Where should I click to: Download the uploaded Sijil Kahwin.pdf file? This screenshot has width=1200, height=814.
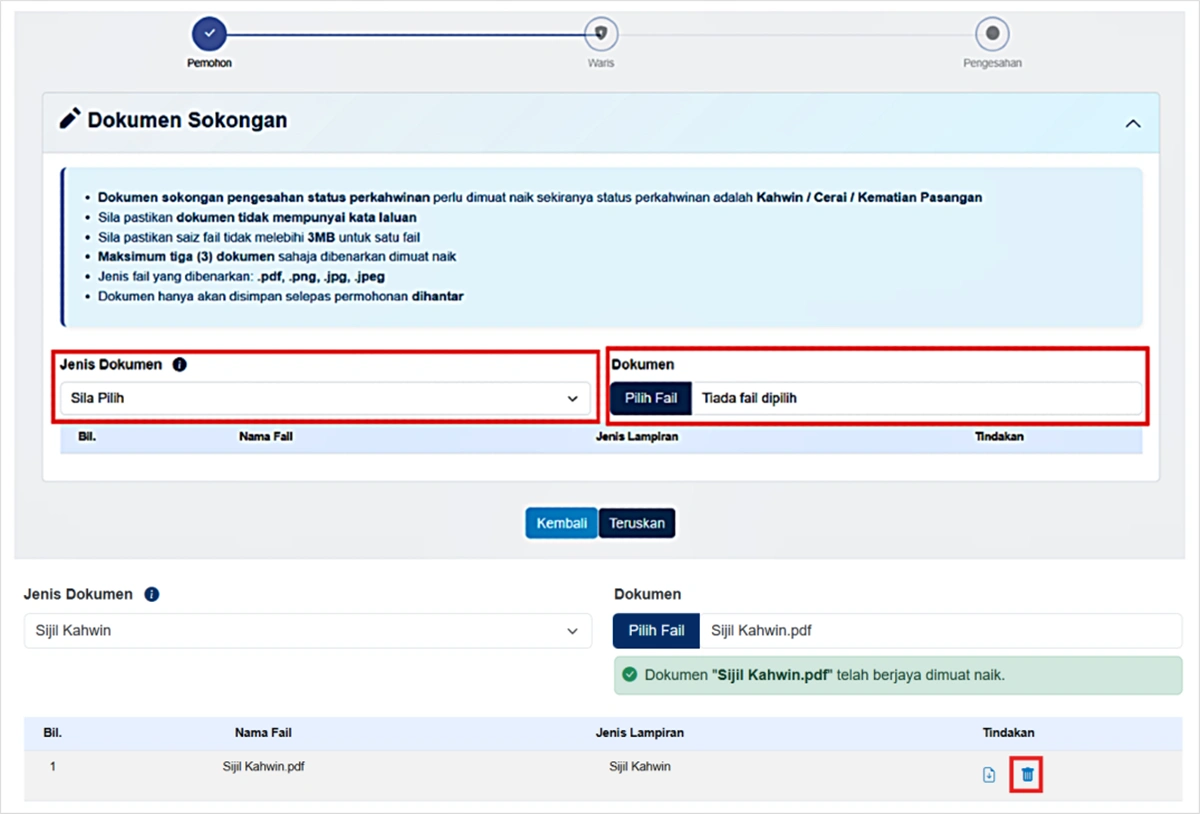pyautogui.click(x=989, y=775)
